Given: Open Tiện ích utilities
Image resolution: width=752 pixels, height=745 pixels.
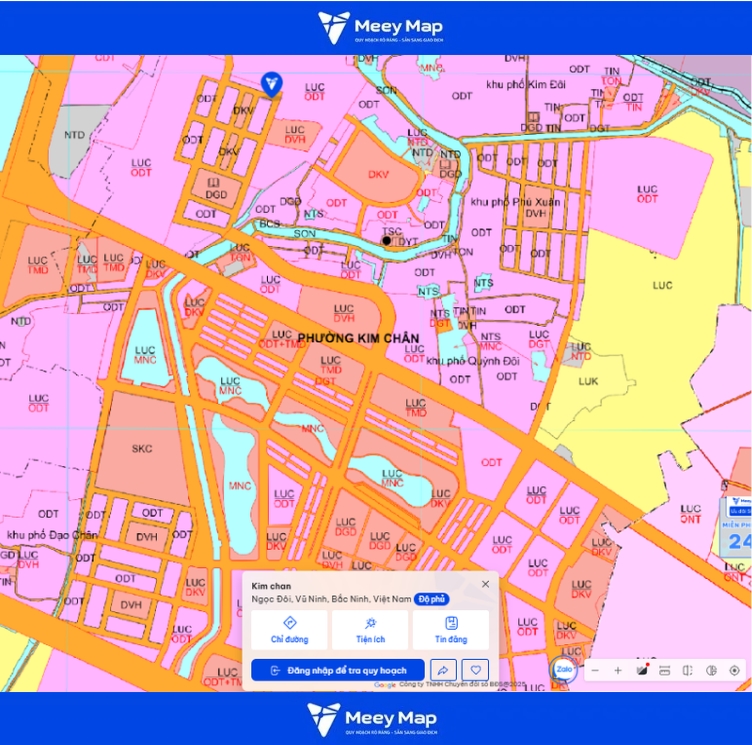Looking at the screenshot, I should [370, 630].
